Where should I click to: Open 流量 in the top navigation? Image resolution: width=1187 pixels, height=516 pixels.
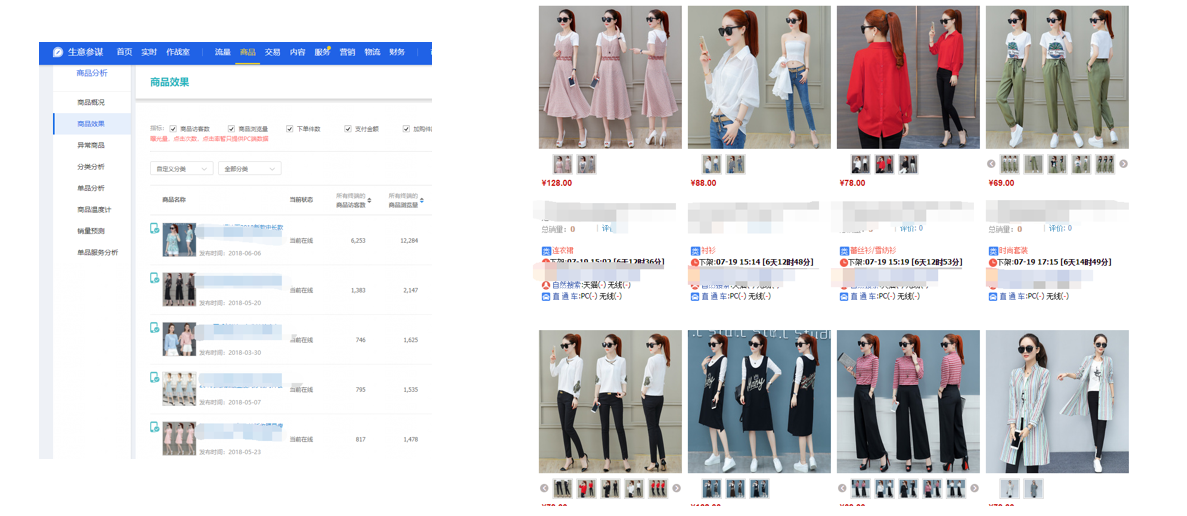point(222,52)
